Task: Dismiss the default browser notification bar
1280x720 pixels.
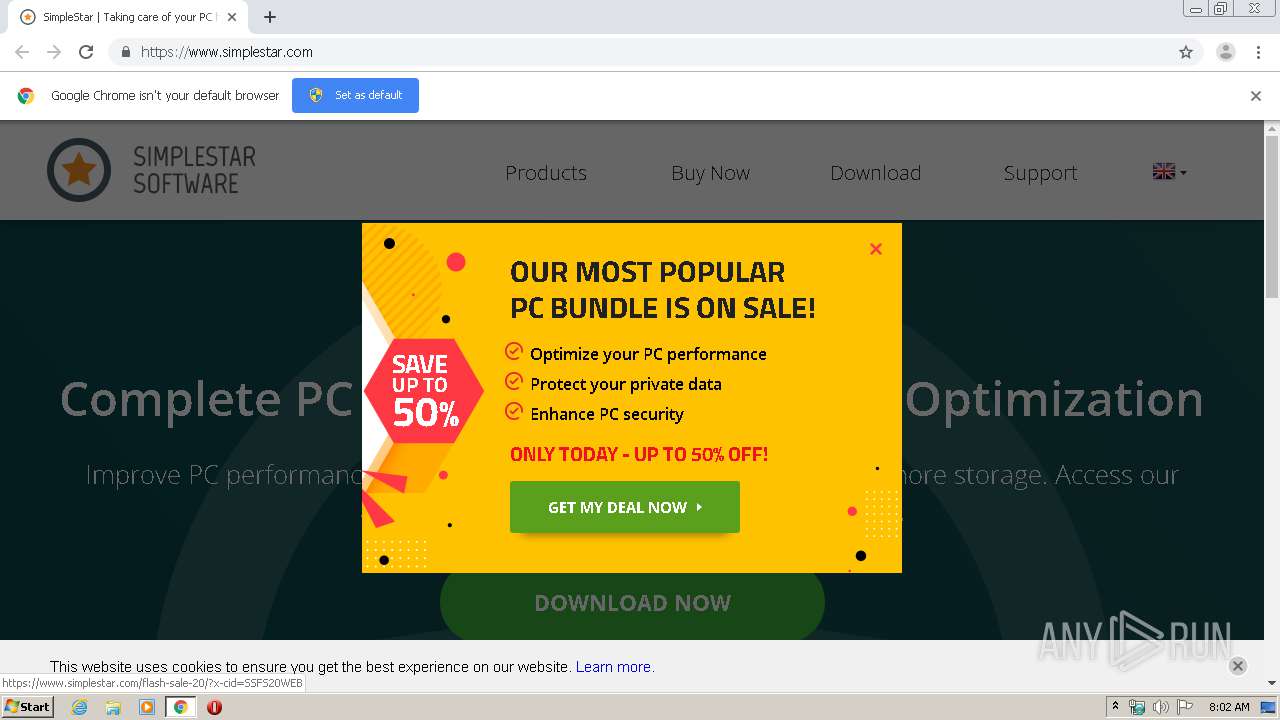Action: pyautogui.click(x=1255, y=96)
